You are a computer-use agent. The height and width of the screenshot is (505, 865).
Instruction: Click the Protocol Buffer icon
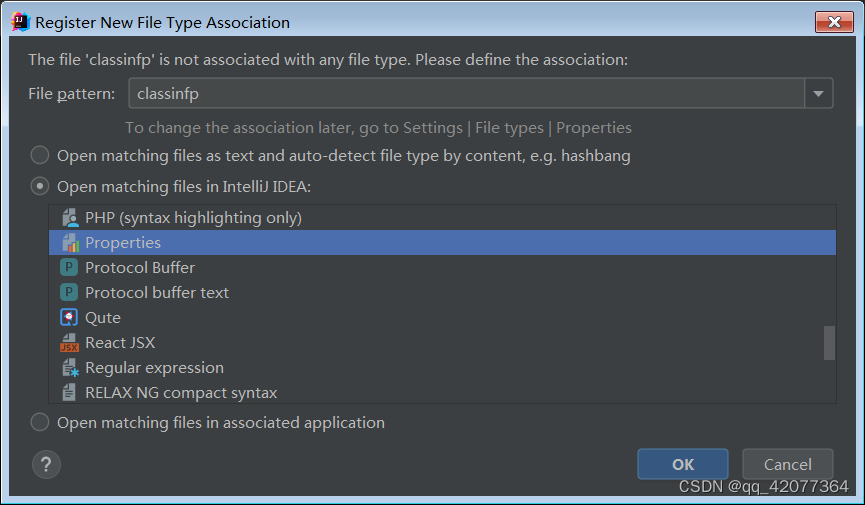pos(69,267)
